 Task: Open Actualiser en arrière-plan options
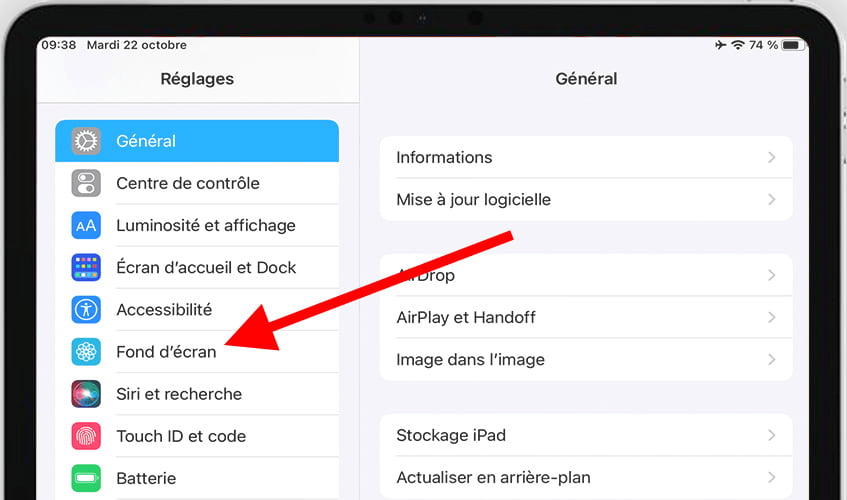pyautogui.click(x=586, y=477)
